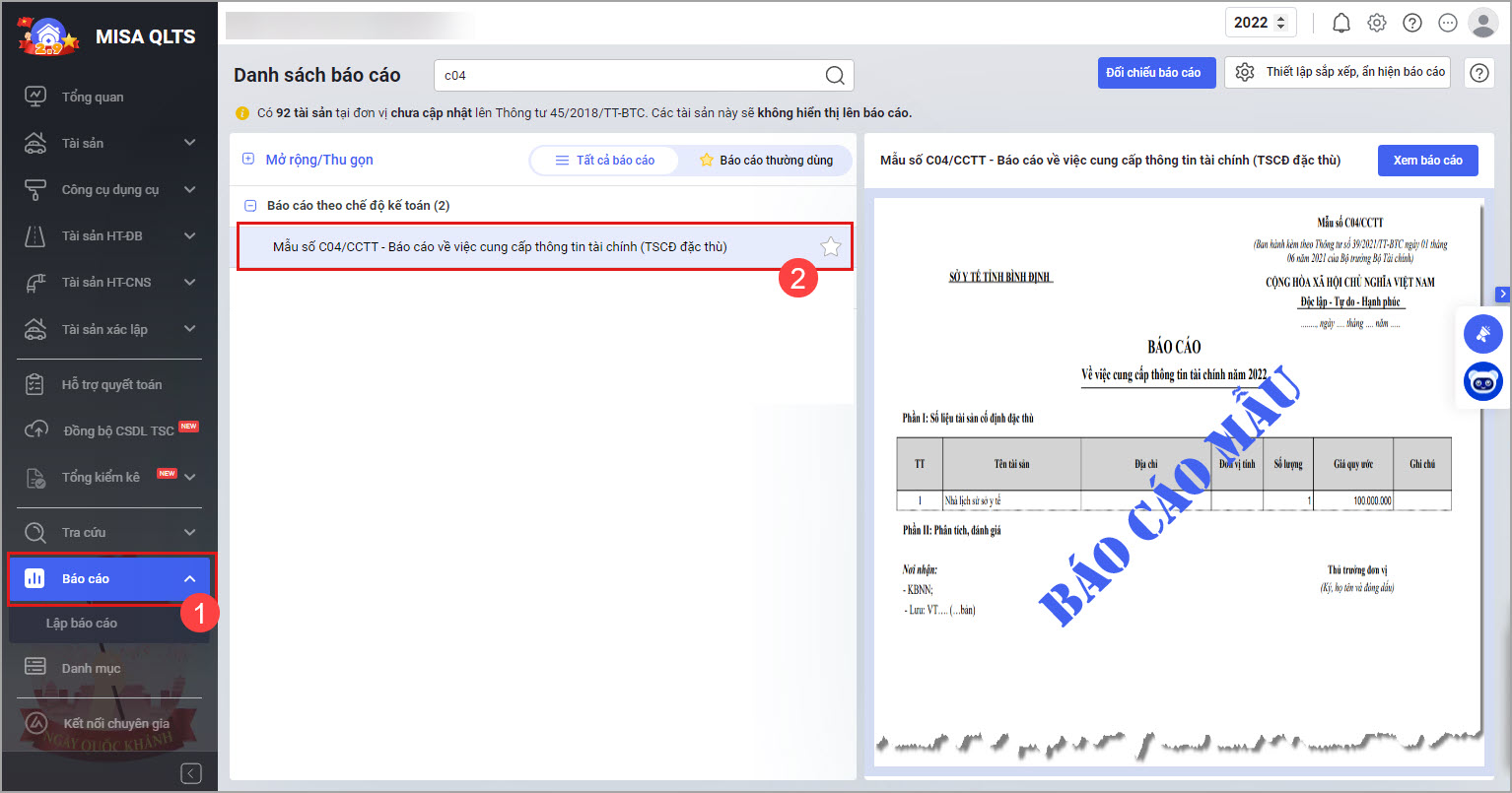The width and height of the screenshot is (1512, 793).
Task: Expand the right-edge blue arrow panel
Action: click(x=1503, y=294)
